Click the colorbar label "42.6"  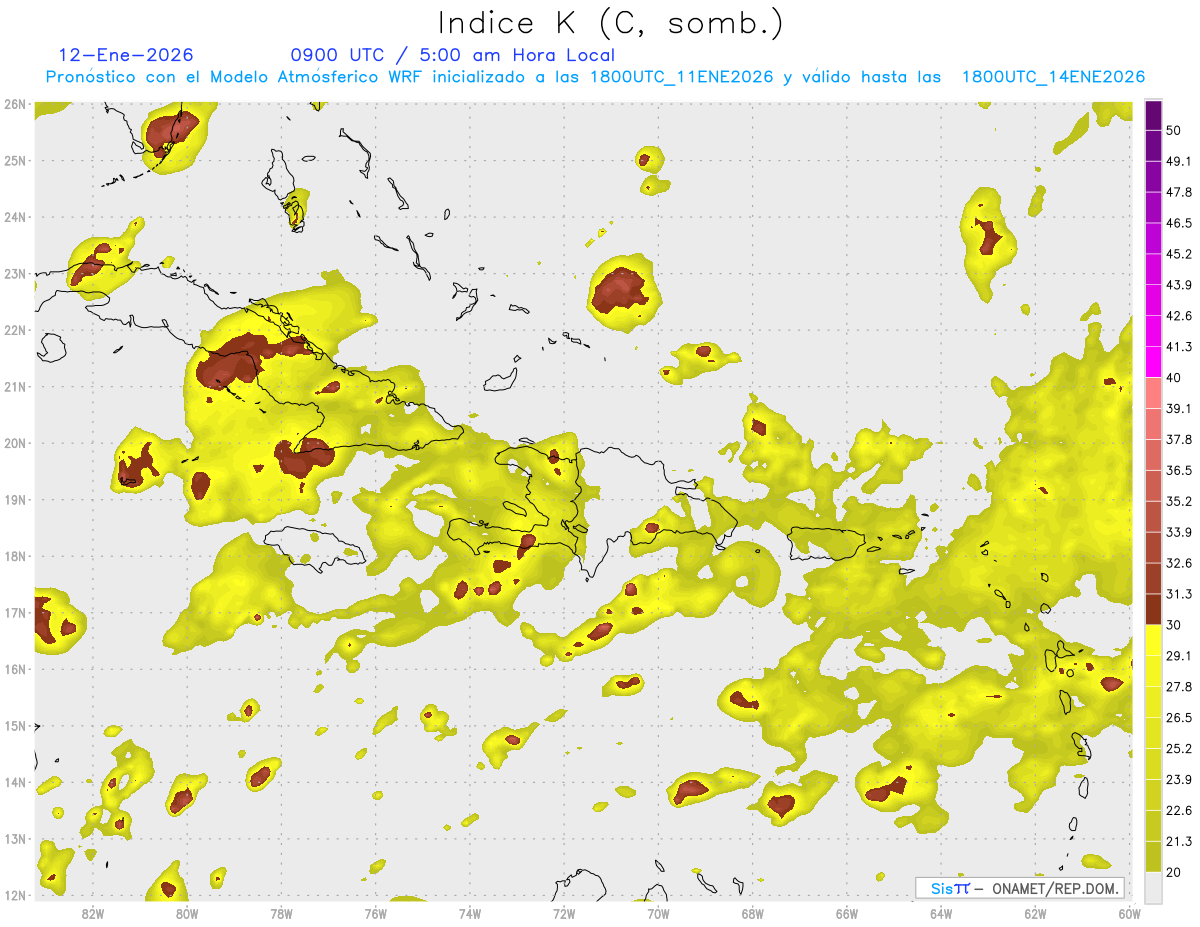(x=1178, y=316)
